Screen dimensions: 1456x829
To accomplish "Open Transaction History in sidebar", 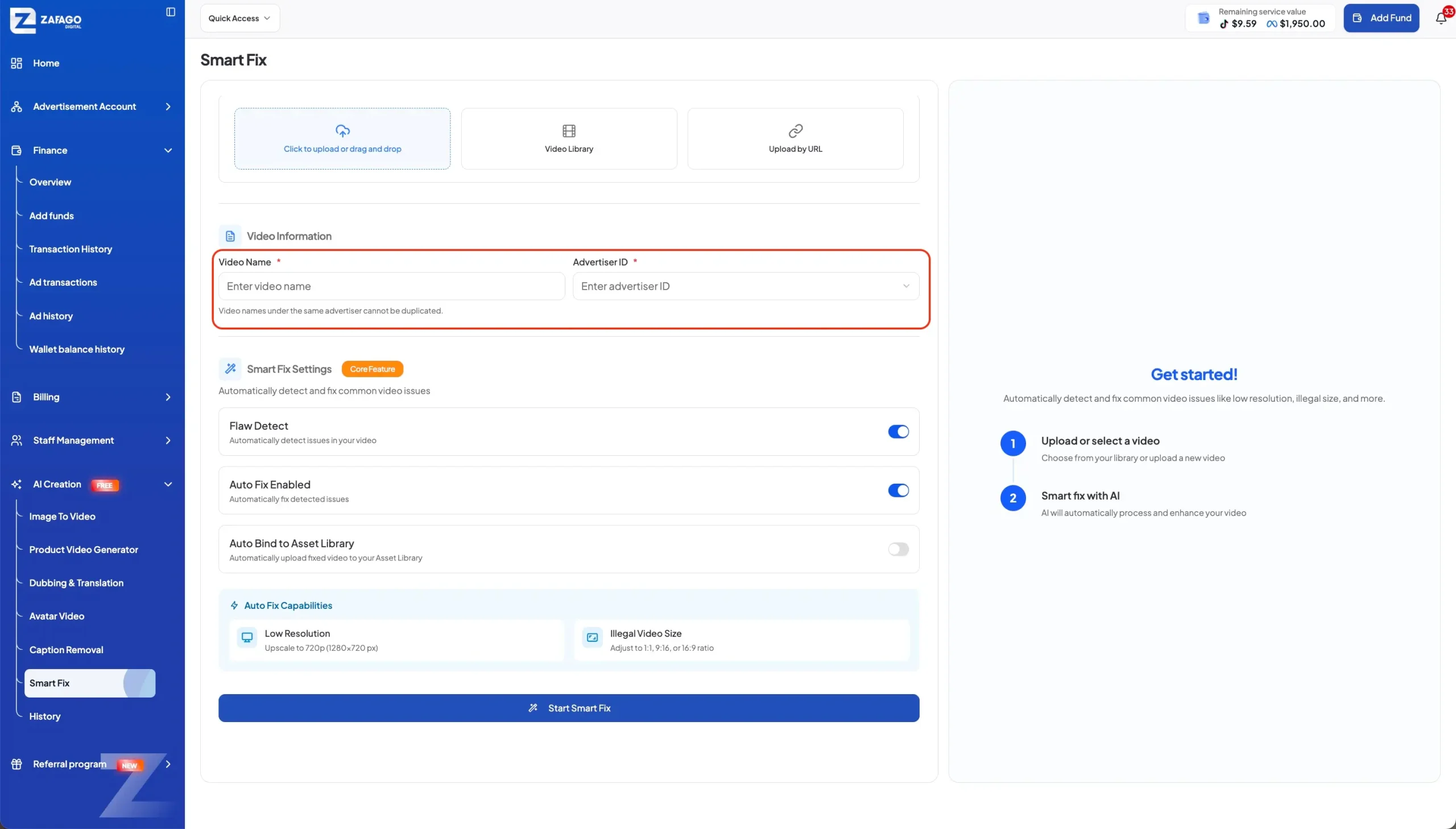I will (71, 249).
